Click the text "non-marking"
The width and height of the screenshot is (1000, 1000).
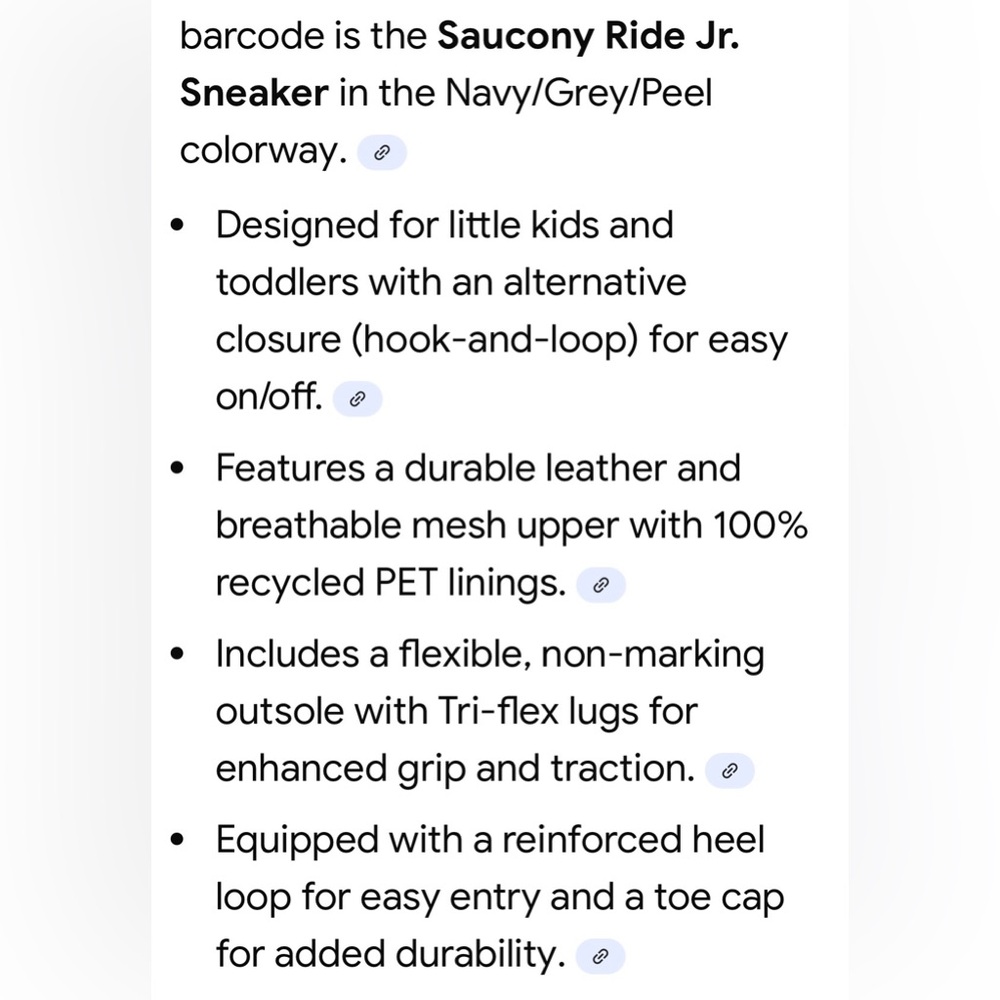click(652, 655)
